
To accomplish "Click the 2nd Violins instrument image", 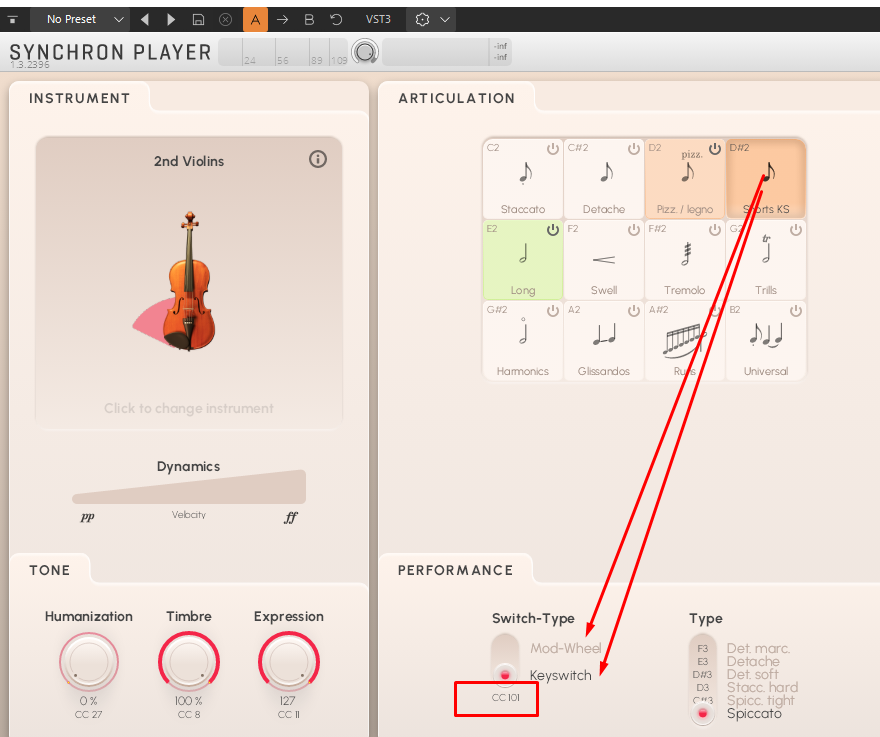I will click(189, 281).
